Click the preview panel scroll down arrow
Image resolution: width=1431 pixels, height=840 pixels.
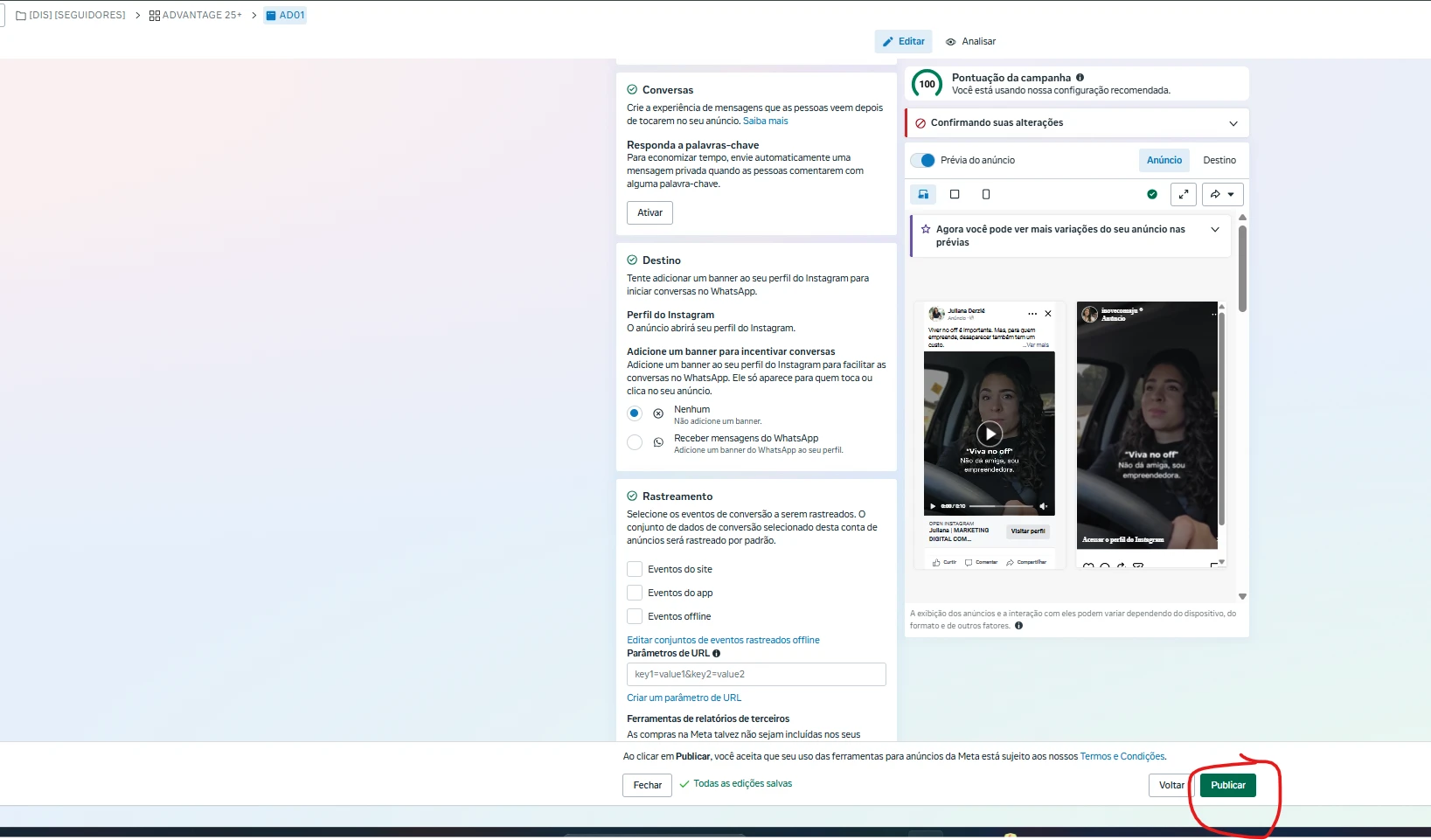point(1242,597)
